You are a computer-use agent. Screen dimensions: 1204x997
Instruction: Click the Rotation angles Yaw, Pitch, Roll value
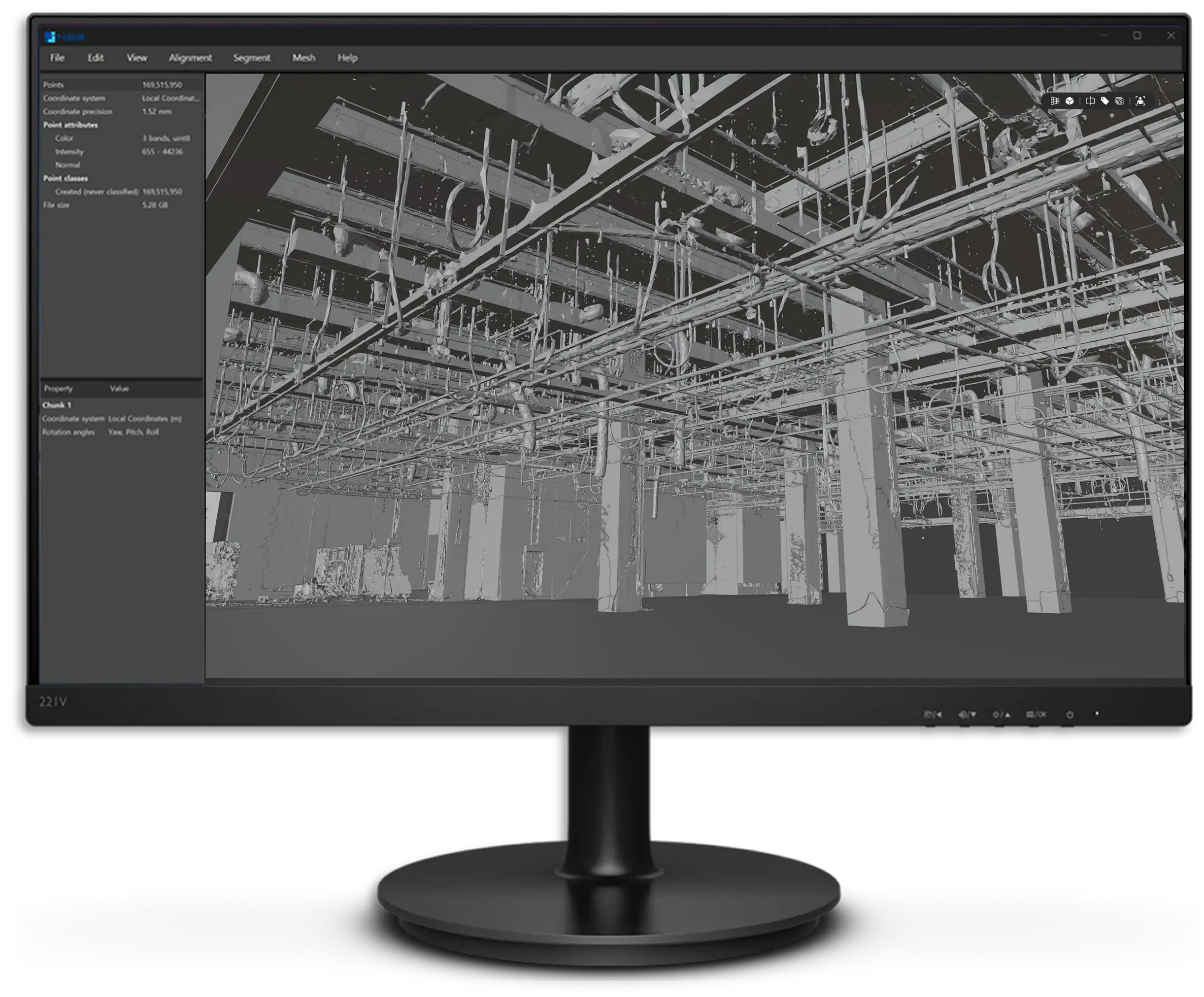pos(134,432)
